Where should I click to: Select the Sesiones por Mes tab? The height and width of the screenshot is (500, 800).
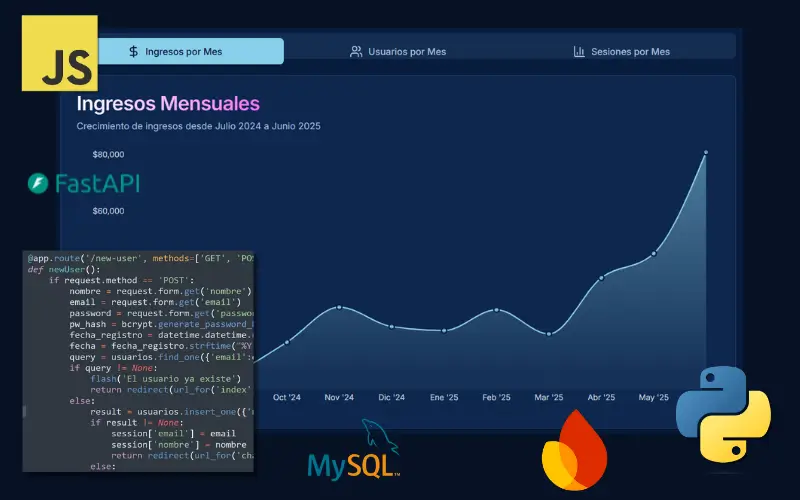[x=621, y=51]
